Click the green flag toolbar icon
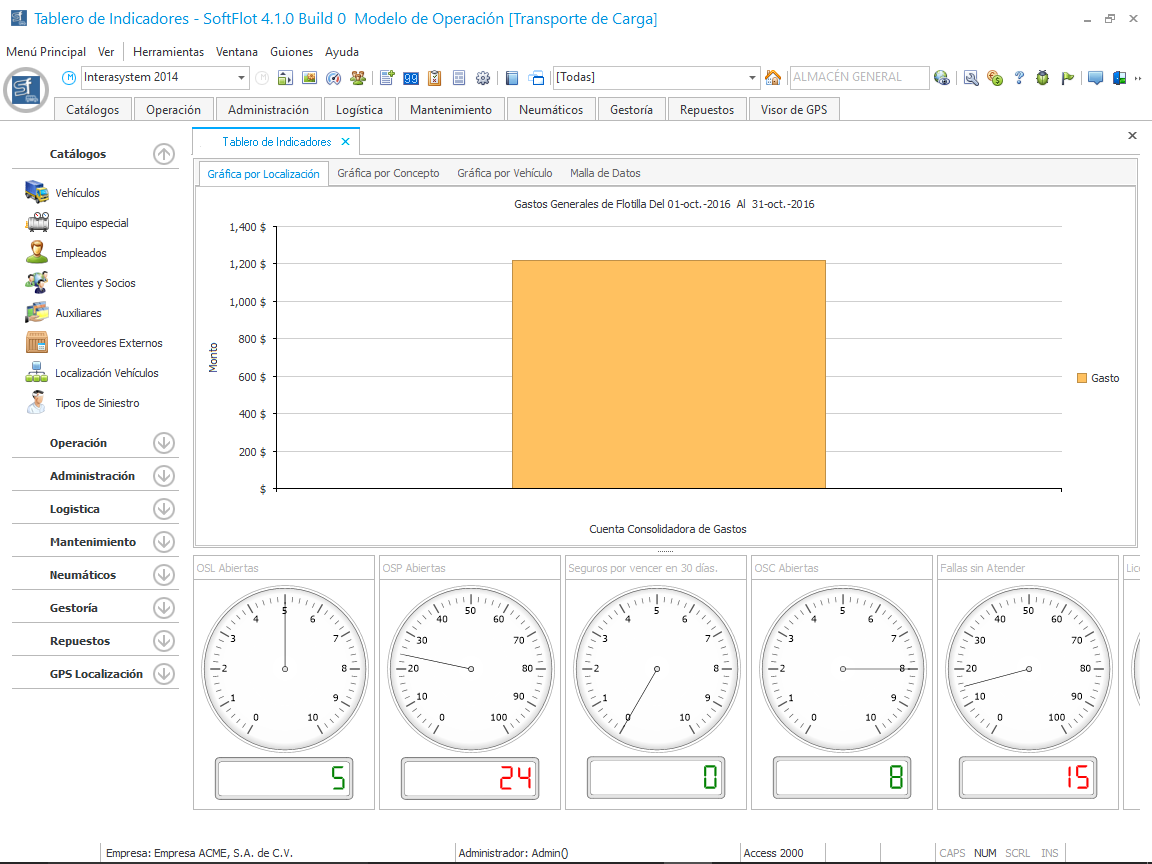The width and height of the screenshot is (1152, 864). [x=1067, y=78]
